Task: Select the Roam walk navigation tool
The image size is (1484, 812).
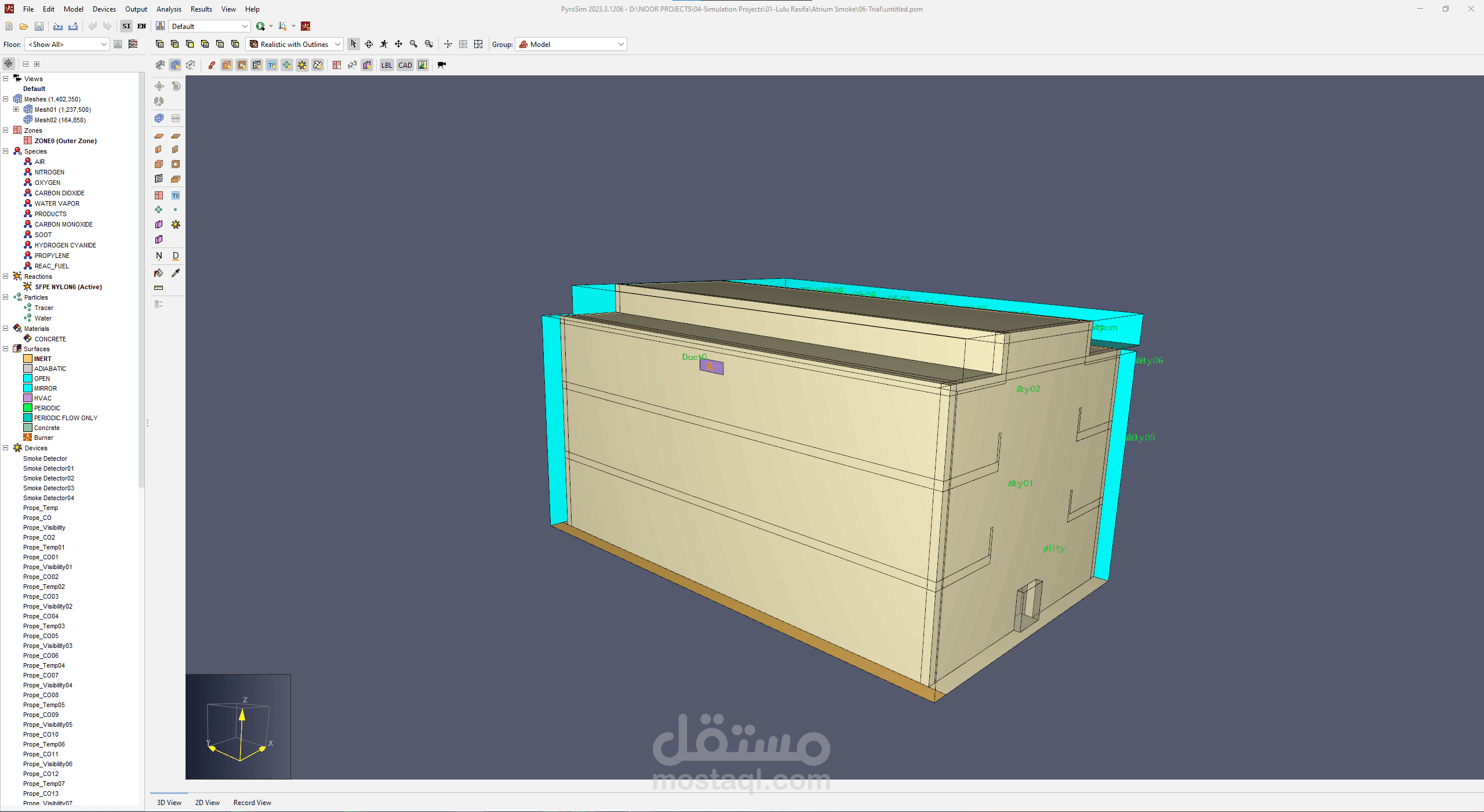Action: 384,44
